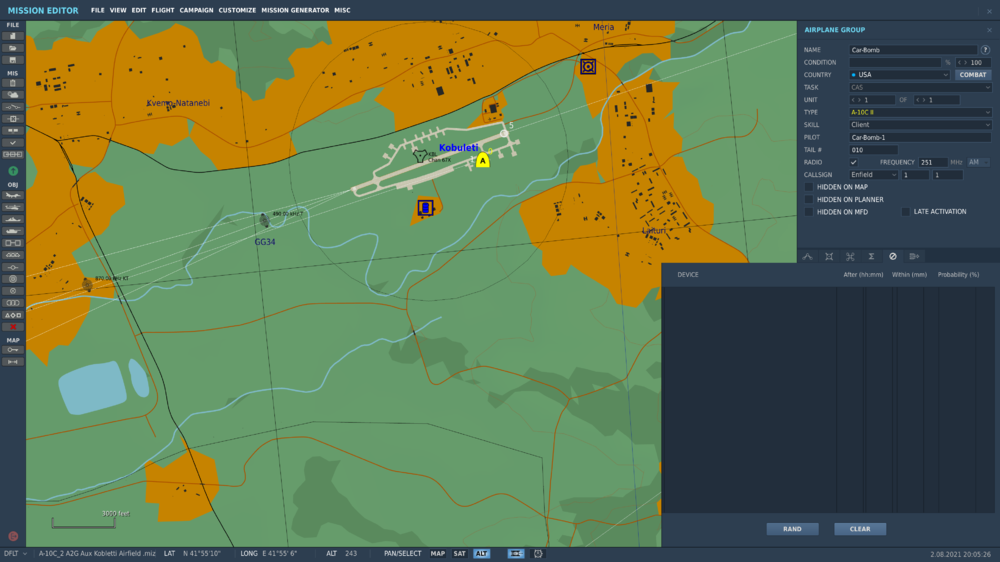This screenshot has height=562, width=1000.
Task: Adjust the UNIT number stepper
Action: (x=872, y=100)
